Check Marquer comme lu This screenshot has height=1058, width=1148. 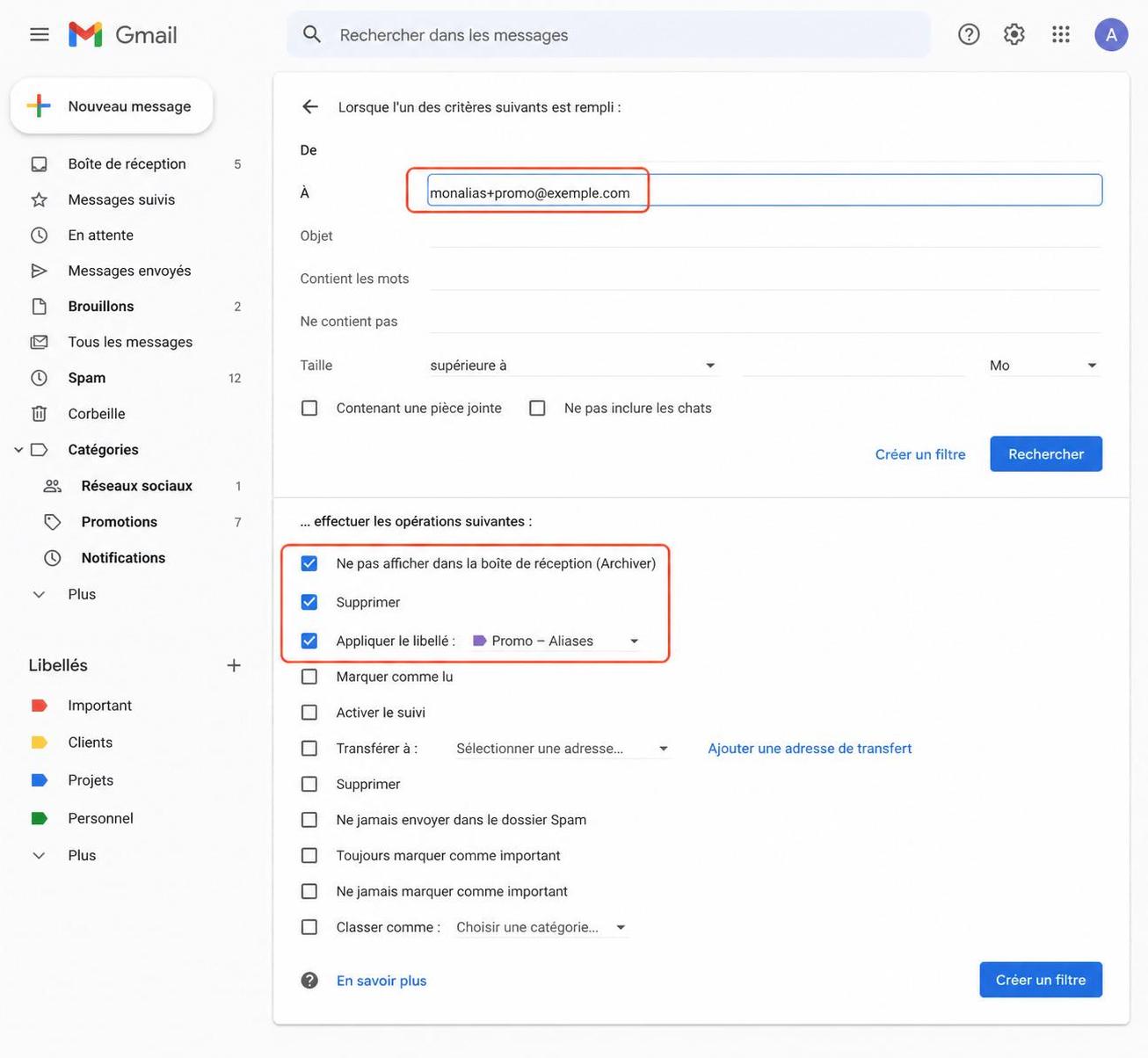coord(309,677)
